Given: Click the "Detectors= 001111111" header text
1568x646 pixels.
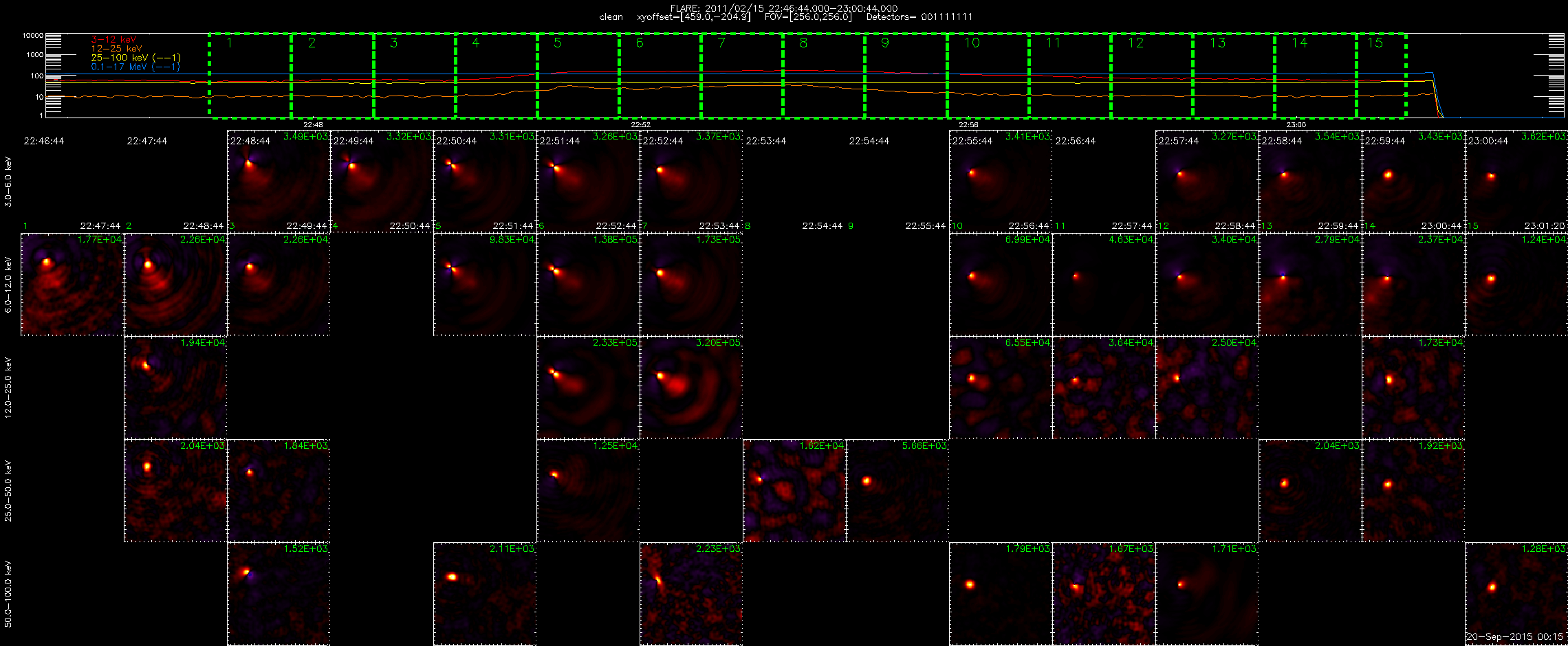Looking at the screenshot, I should pyautogui.click(x=919, y=16).
